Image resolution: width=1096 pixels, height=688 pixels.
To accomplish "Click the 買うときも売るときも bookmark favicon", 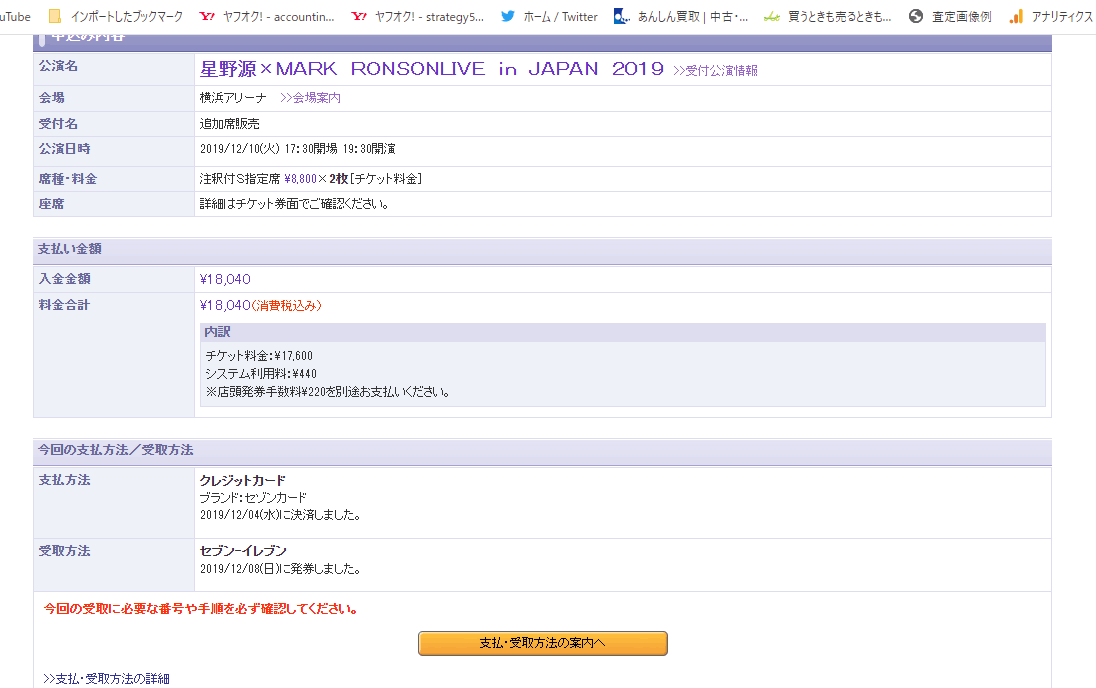I will tap(771, 16).
